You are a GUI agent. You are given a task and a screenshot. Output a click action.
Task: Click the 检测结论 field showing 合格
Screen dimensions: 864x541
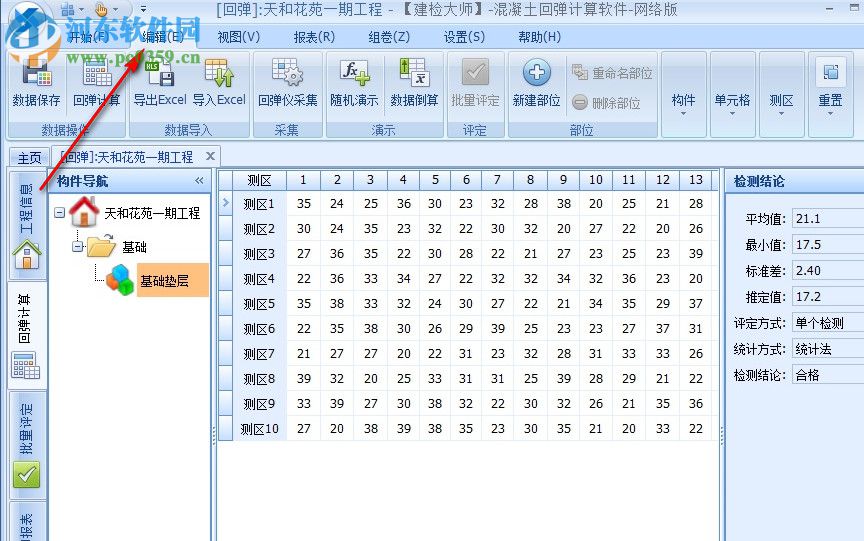pos(828,375)
